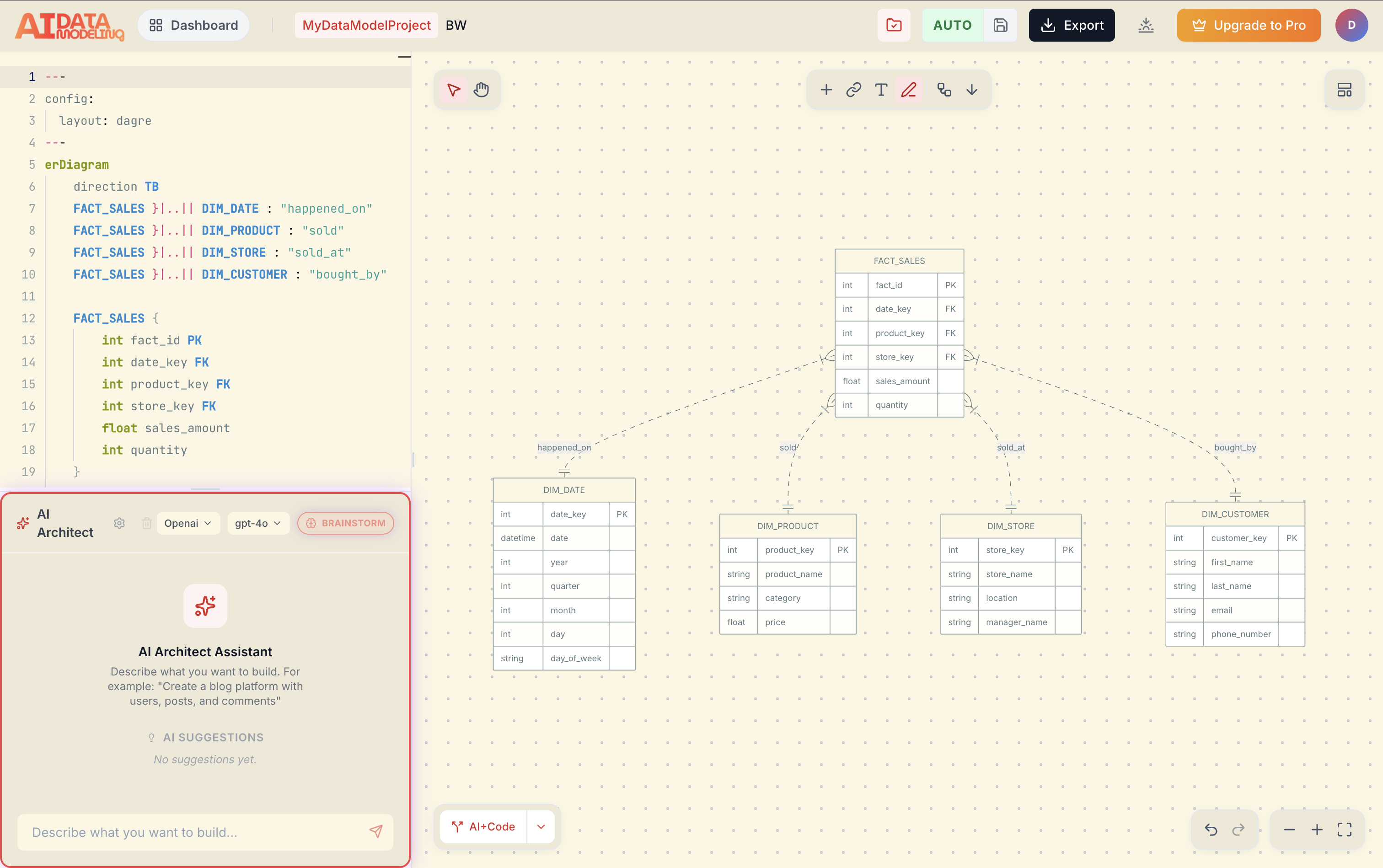The image size is (1383, 868).
Task: Click the floppy disk save icon
Action: tap(1001, 25)
